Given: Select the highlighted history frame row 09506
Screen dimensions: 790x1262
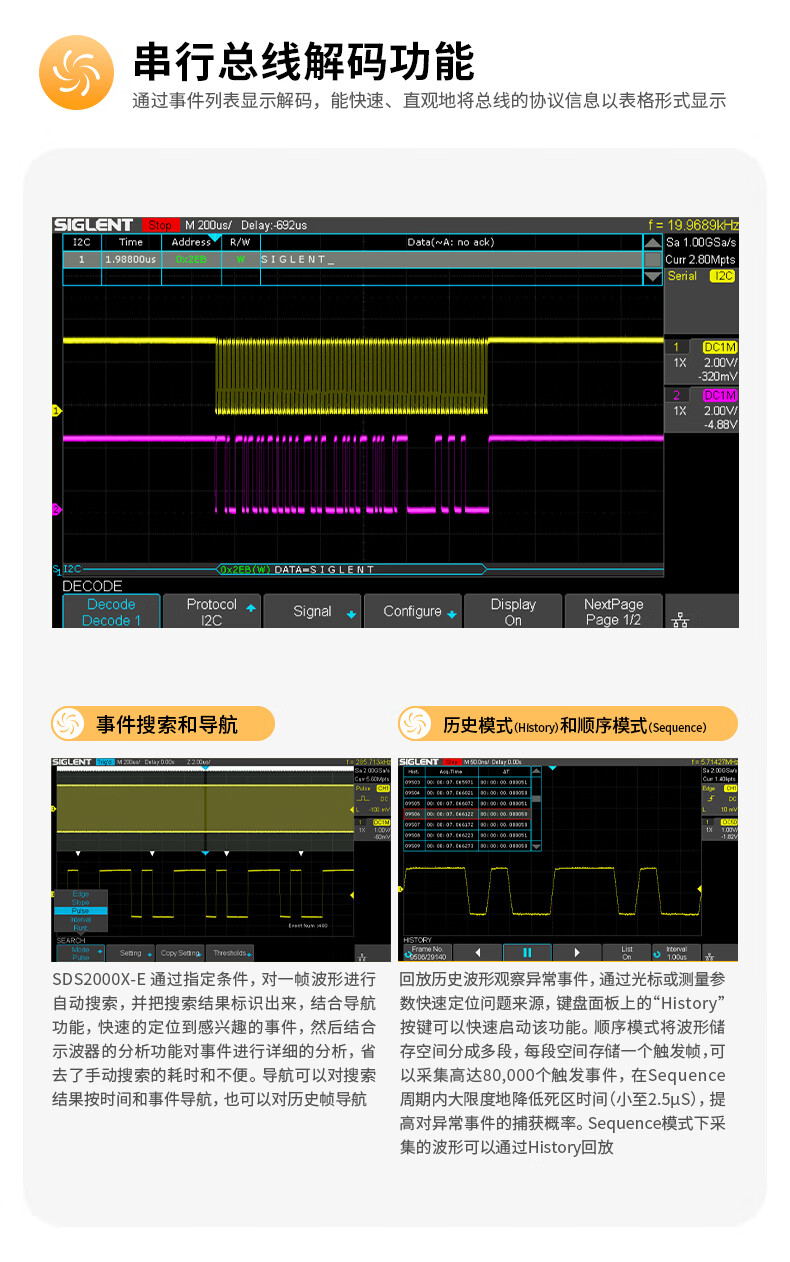Looking at the screenshot, I should tap(465, 814).
